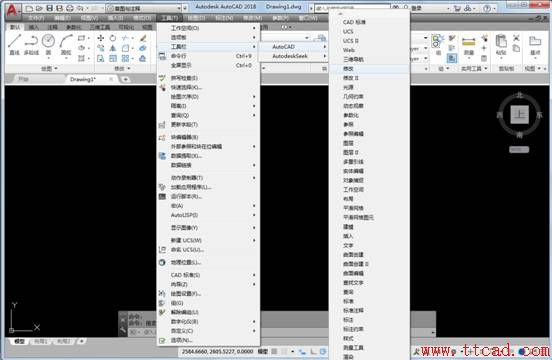Click the 绘图设置(F)... menu entry
552x360 pixels.
[208, 293]
